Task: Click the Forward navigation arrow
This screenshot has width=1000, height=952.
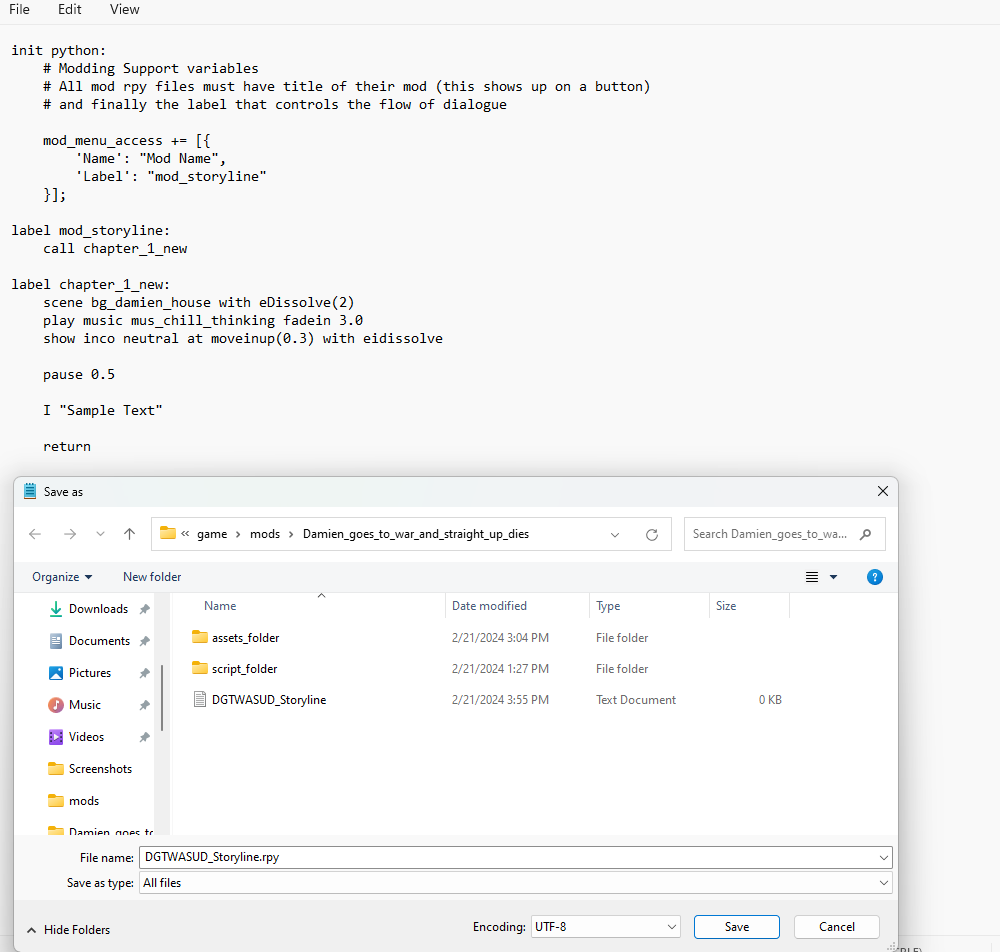Action: (69, 534)
